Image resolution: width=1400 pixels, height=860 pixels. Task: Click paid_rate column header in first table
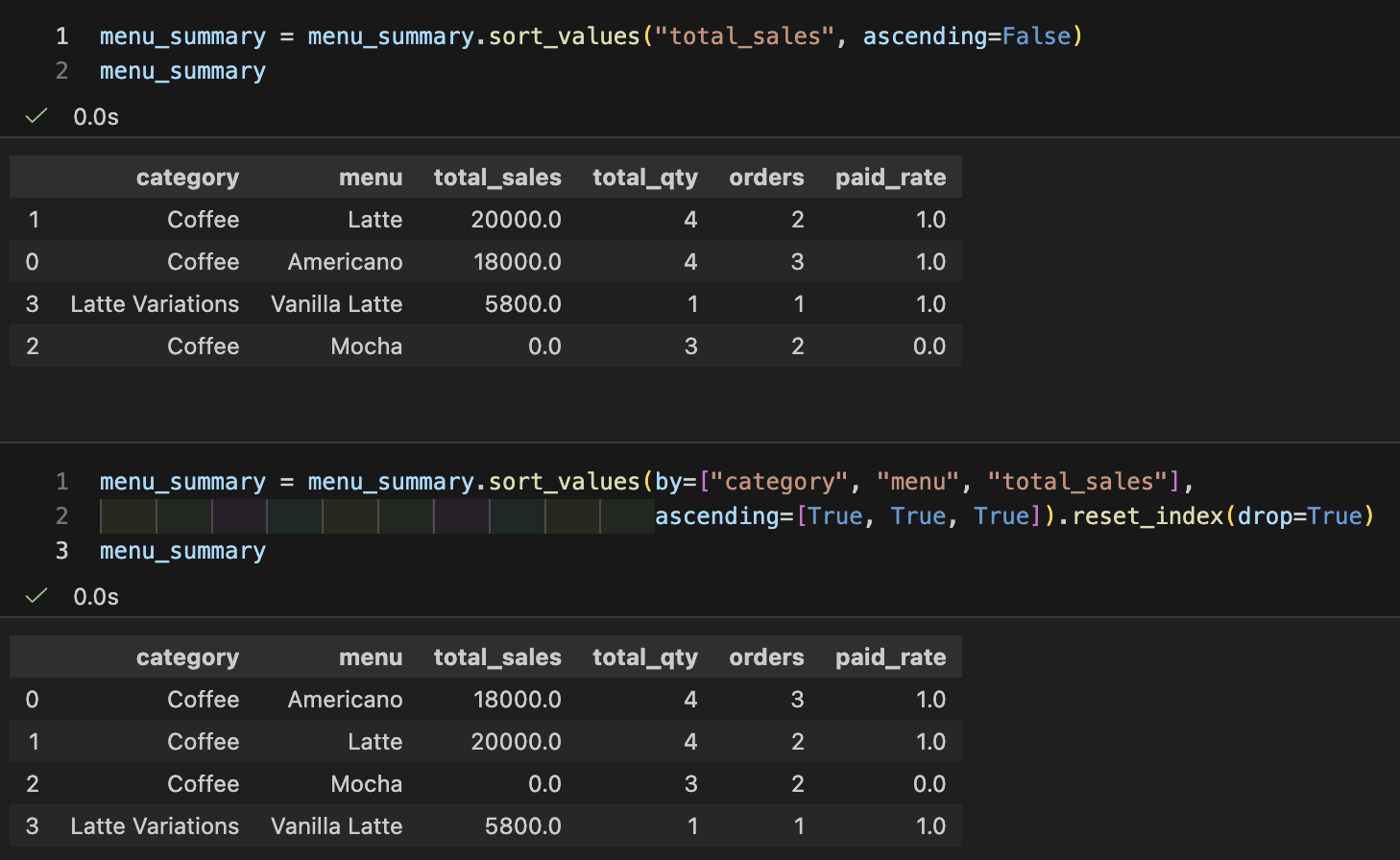891,178
